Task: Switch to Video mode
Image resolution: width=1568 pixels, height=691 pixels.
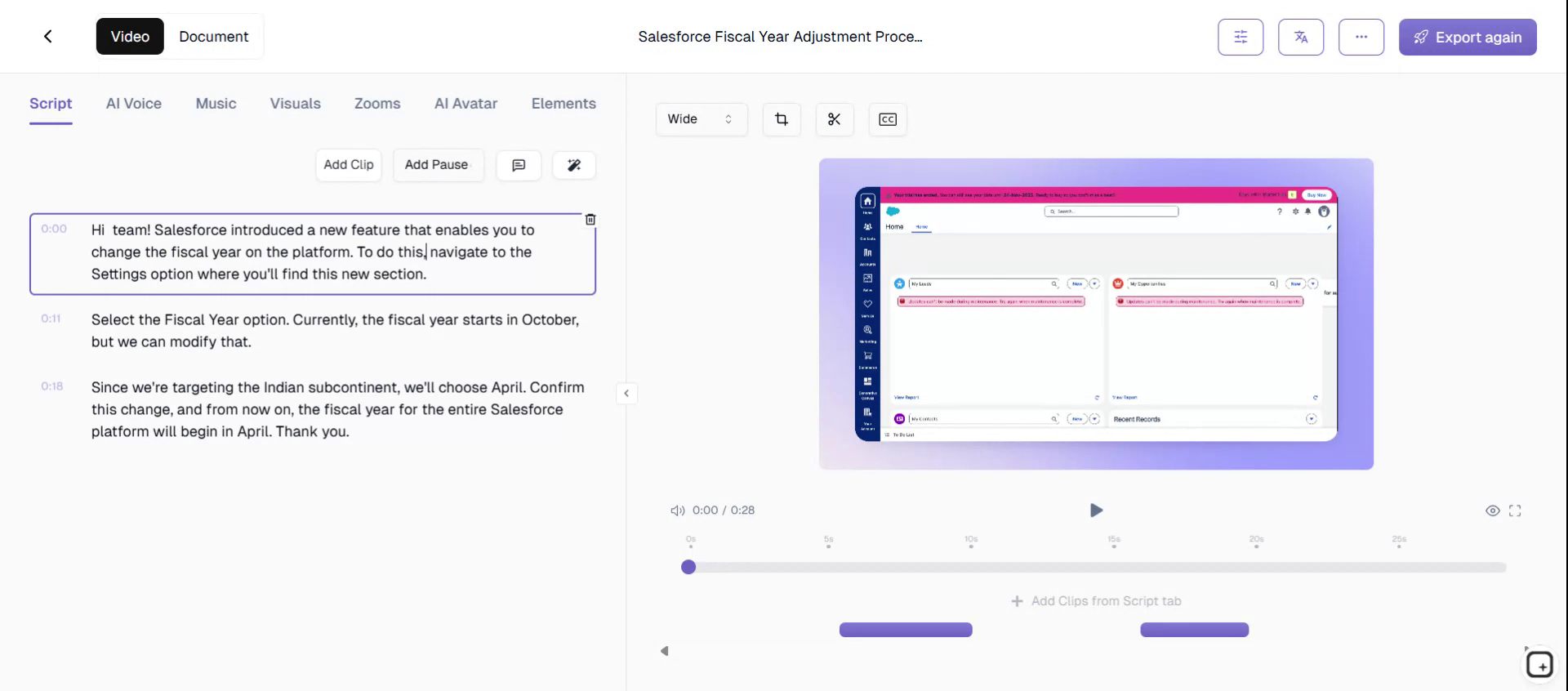Action: coord(130,37)
